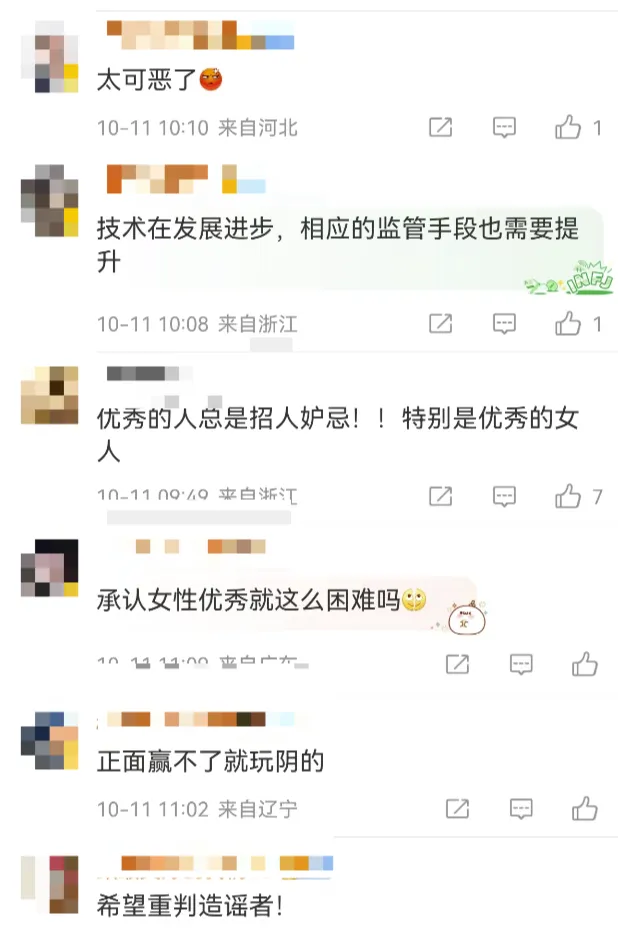Like the '优秀的人总是招人妒忌' comment
Viewport: 618px width, 930px height.
pyautogui.click(x=568, y=496)
